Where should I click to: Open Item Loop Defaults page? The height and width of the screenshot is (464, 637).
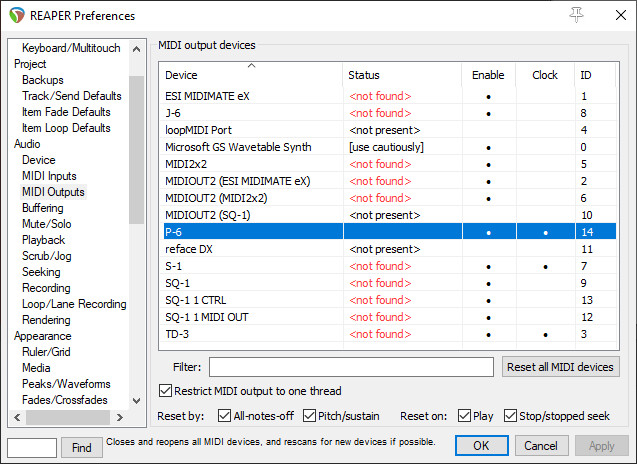[x=66, y=128]
